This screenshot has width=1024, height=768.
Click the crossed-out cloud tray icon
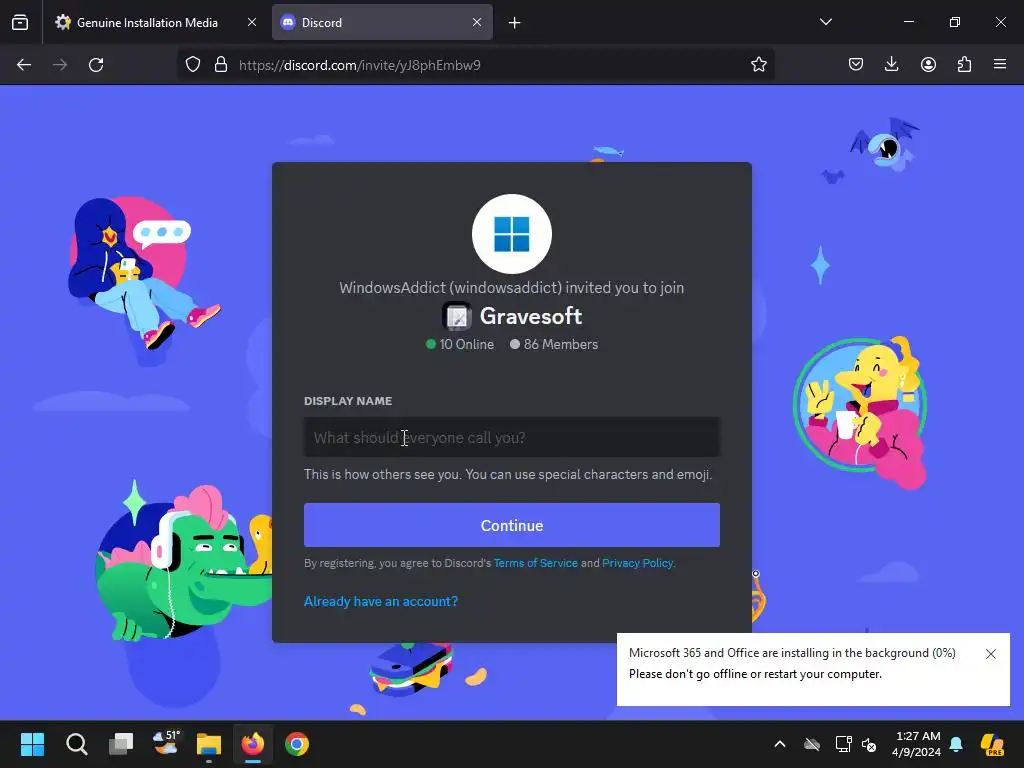pos(812,744)
